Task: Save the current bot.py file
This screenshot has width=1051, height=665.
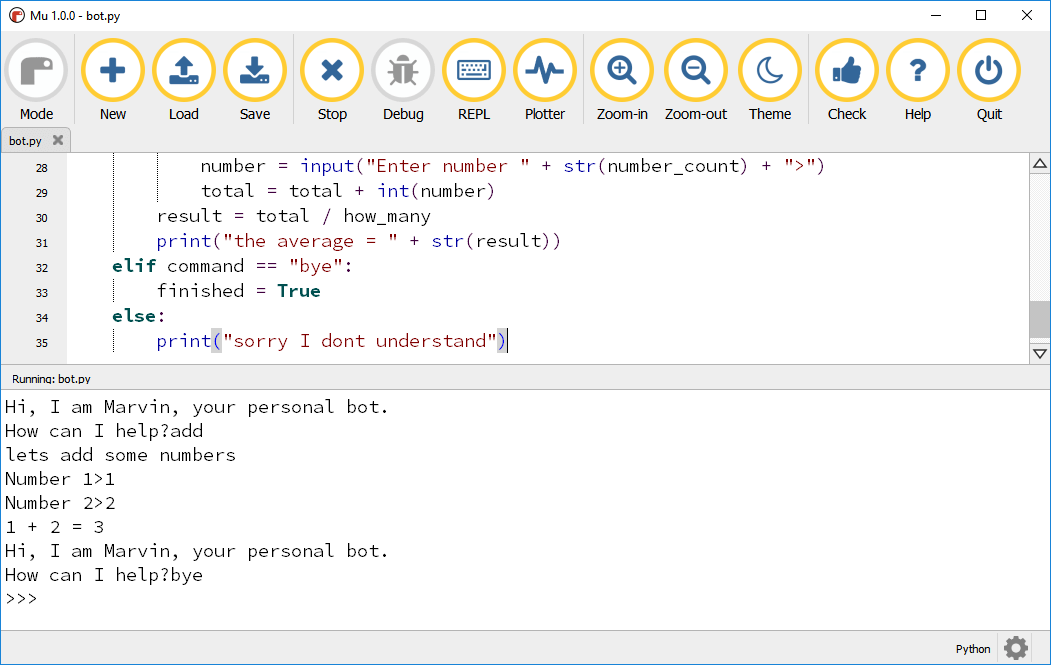Action: tap(254, 70)
